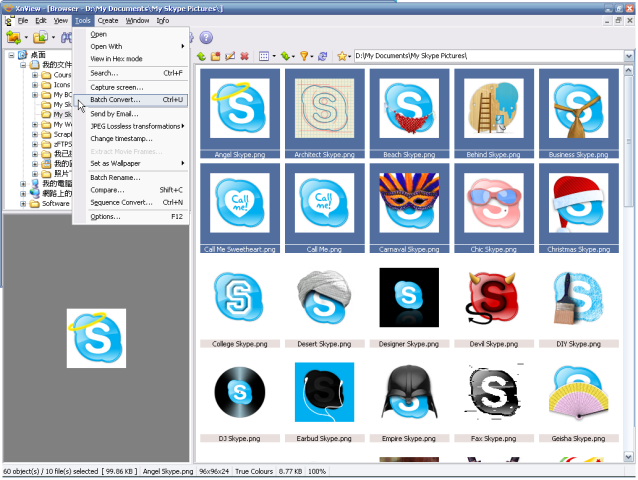638x480 pixels.
Task: Choose Batch Rename from Tools menu
Action: pyautogui.click(x=131, y=178)
